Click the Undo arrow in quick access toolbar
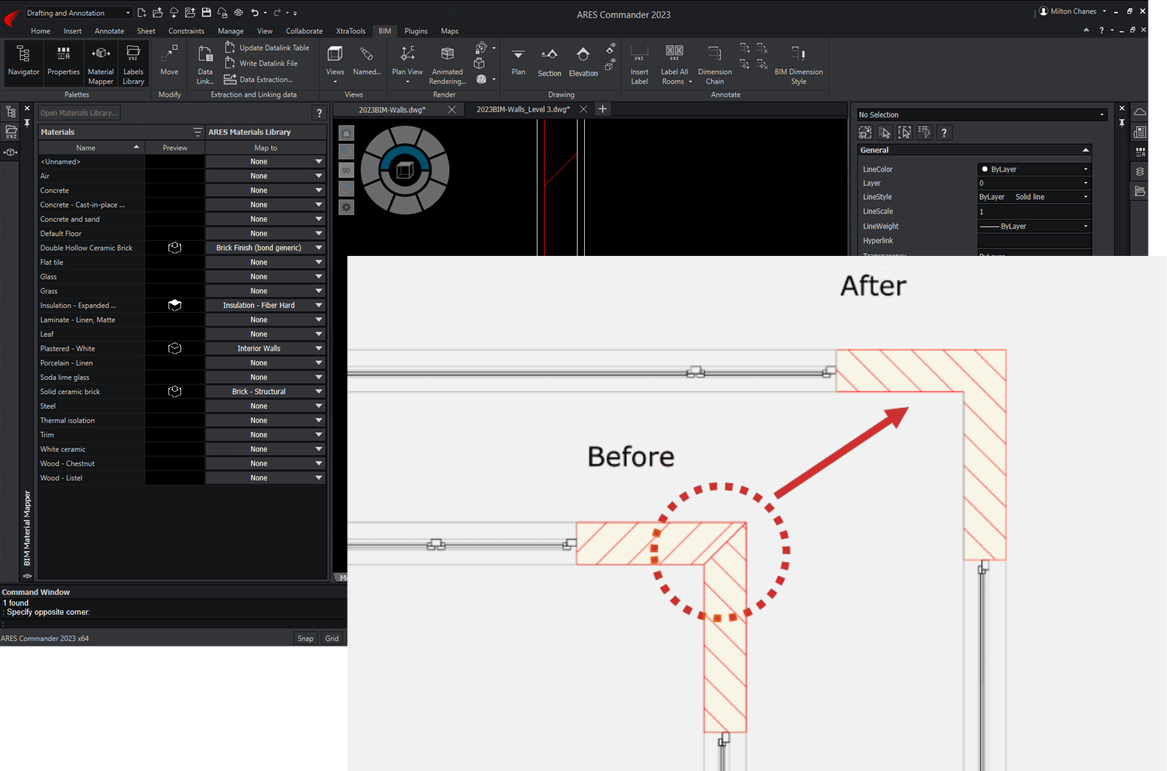Screen dimensions: 1167x771 coord(255,13)
